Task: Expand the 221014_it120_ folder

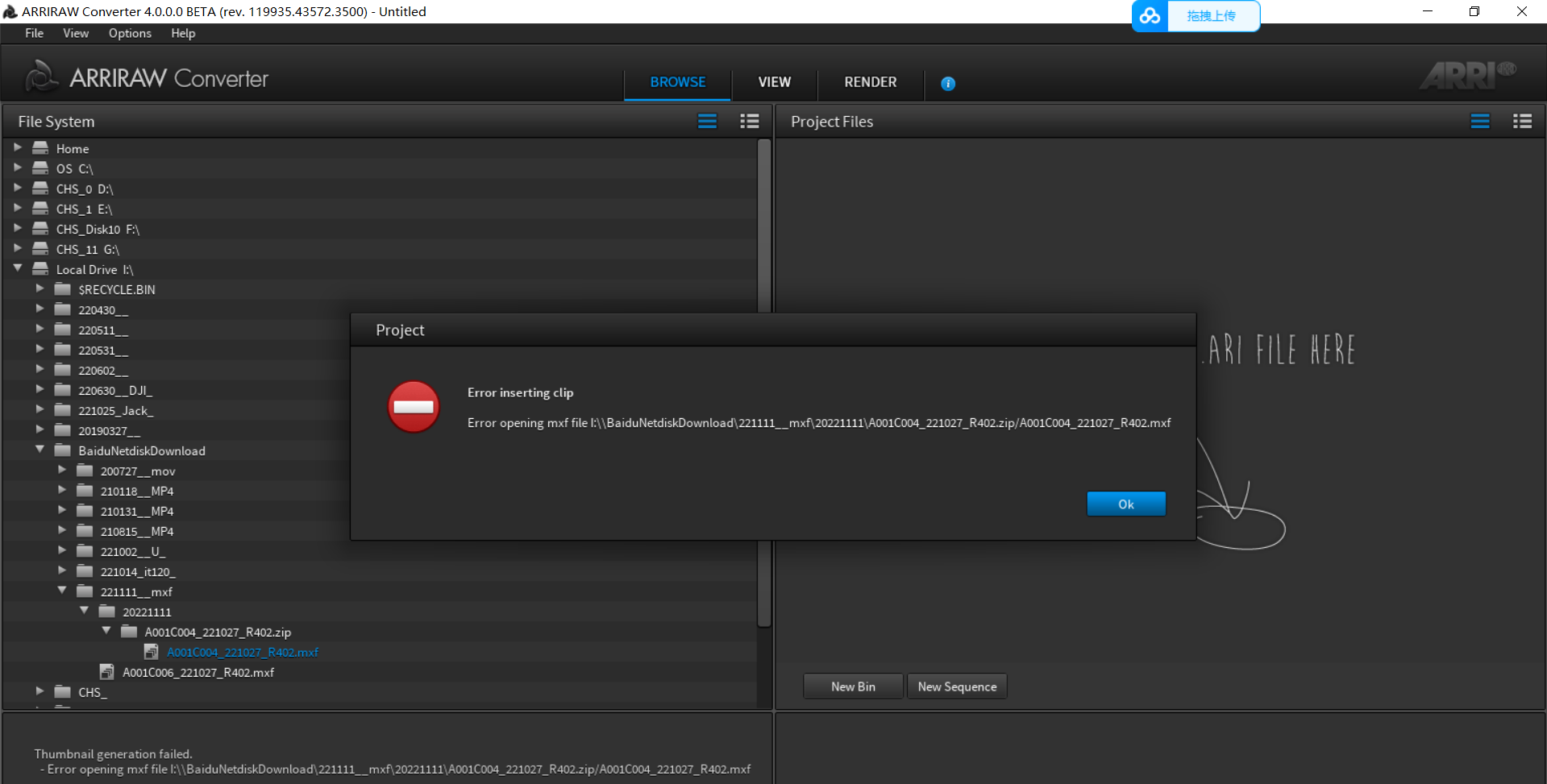Action: [62, 570]
